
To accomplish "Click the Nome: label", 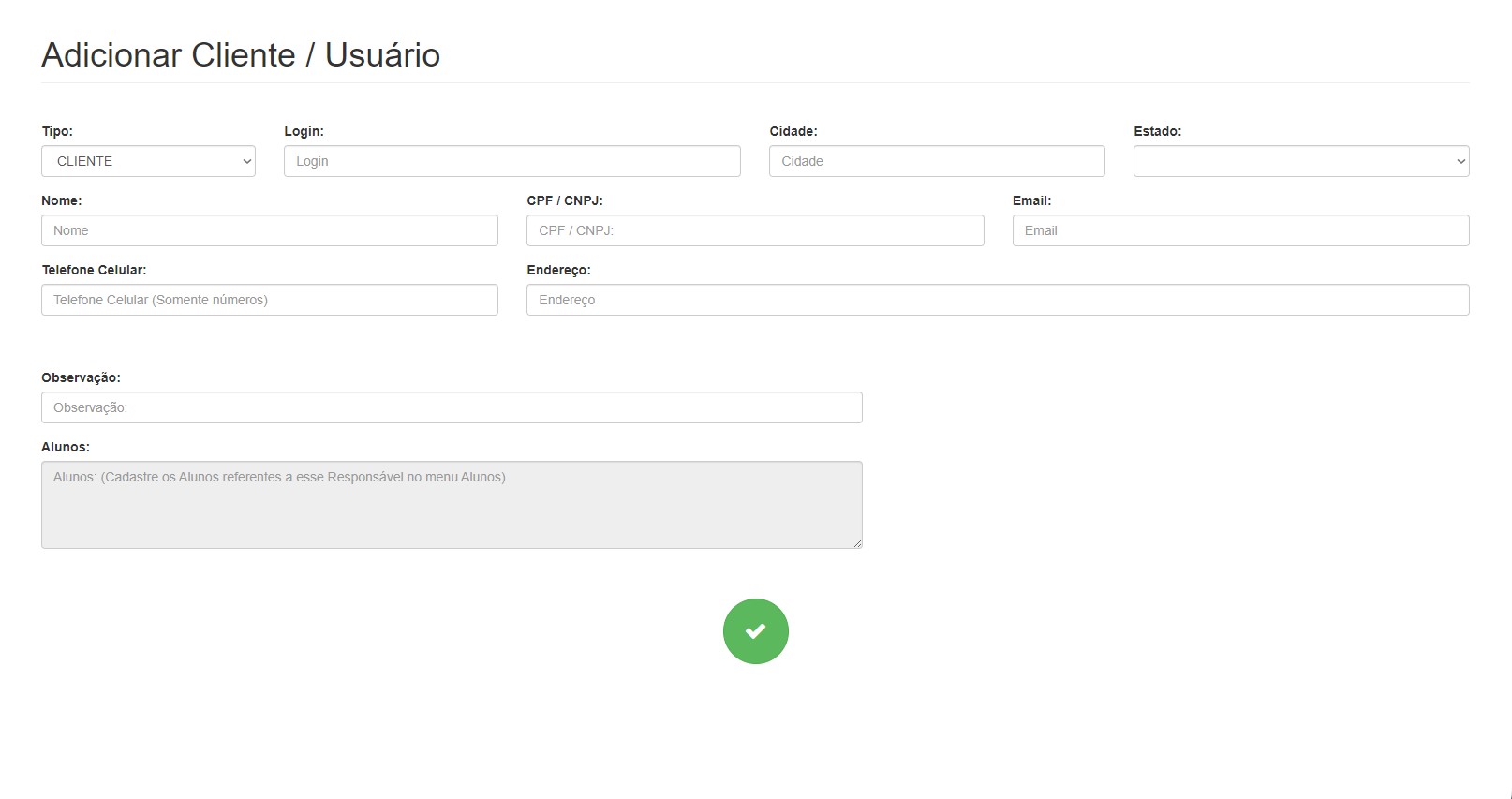I will pos(62,200).
